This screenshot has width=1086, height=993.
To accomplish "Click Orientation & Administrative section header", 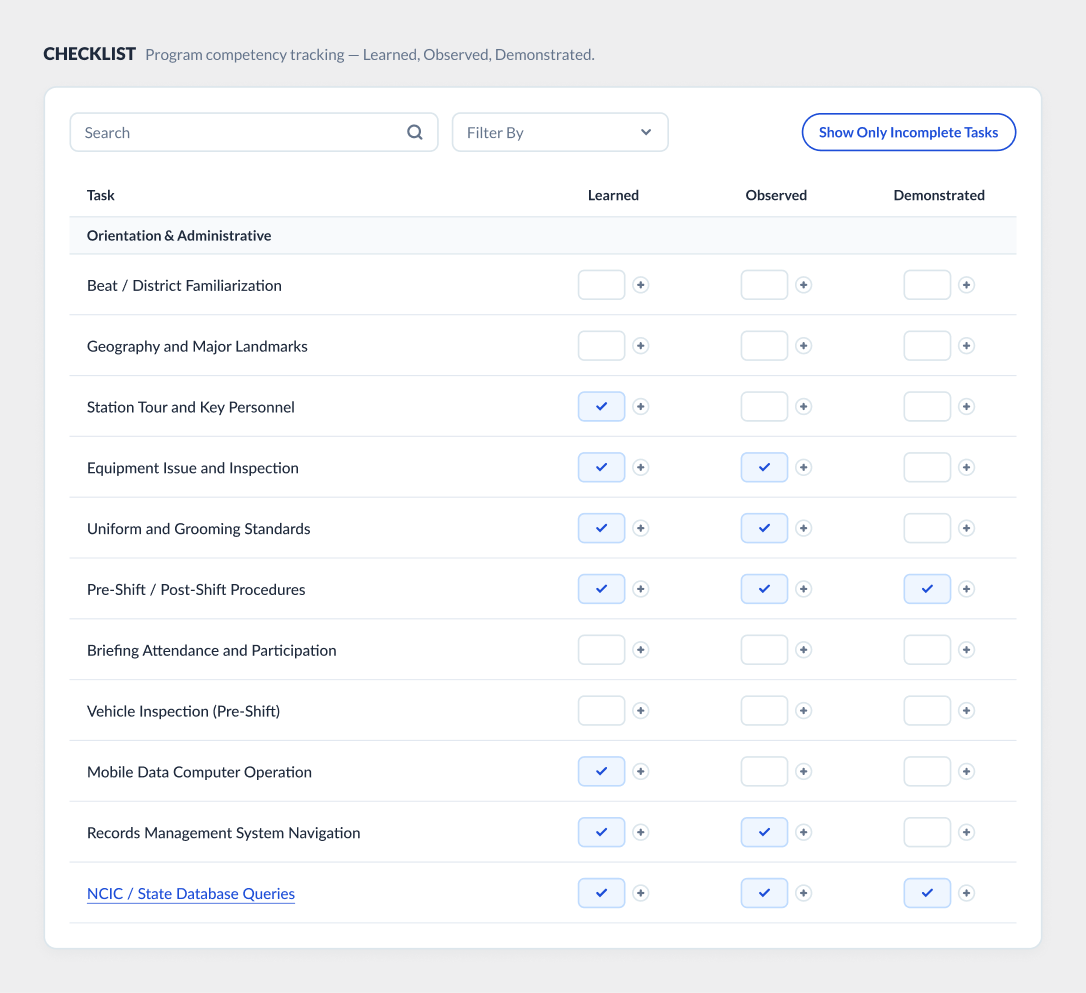I will click(x=542, y=235).
